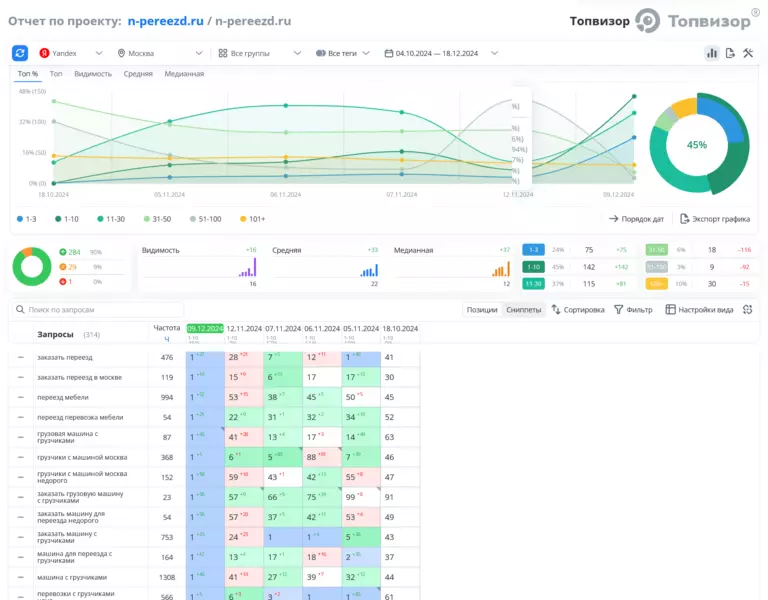Toggle the 1-3 chart legend series

pos(26,219)
